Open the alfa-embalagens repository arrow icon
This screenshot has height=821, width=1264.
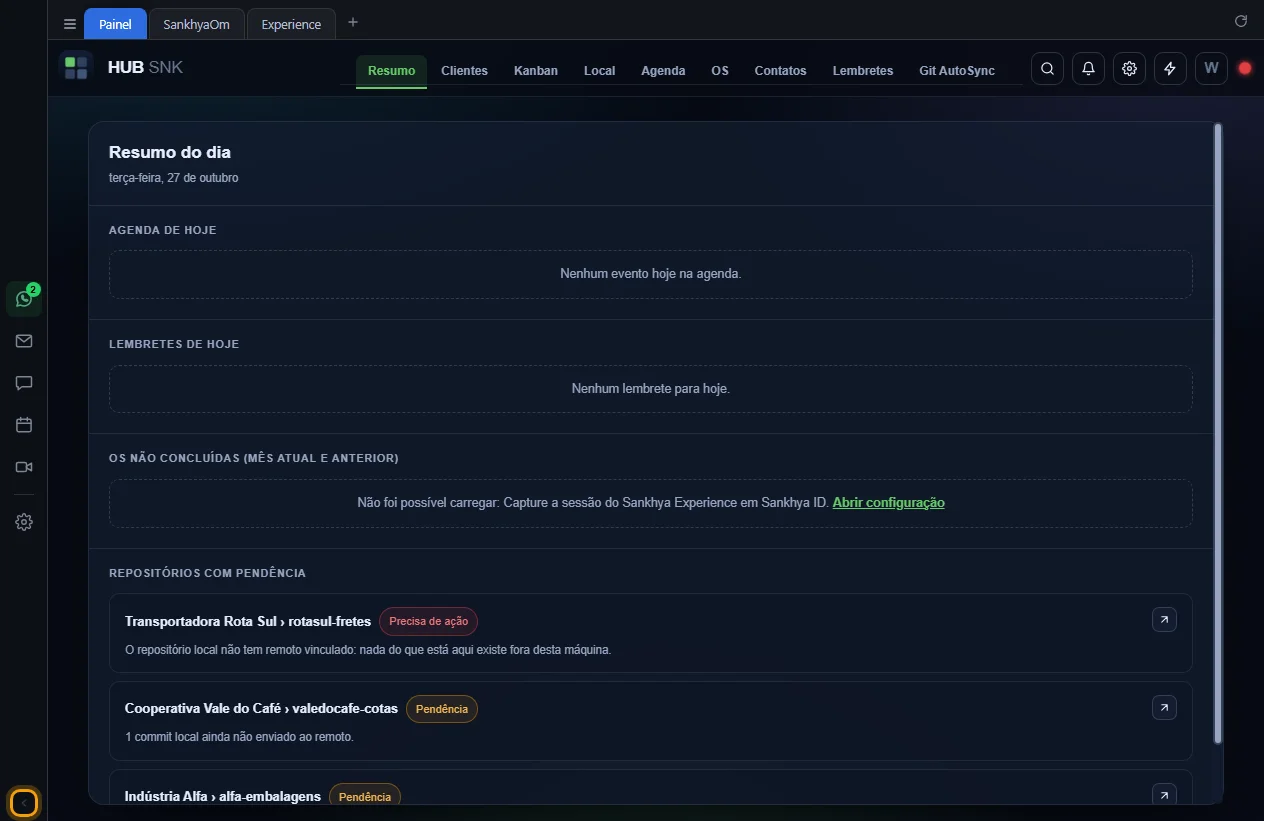pyautogui.click(x=1164, y=795)
